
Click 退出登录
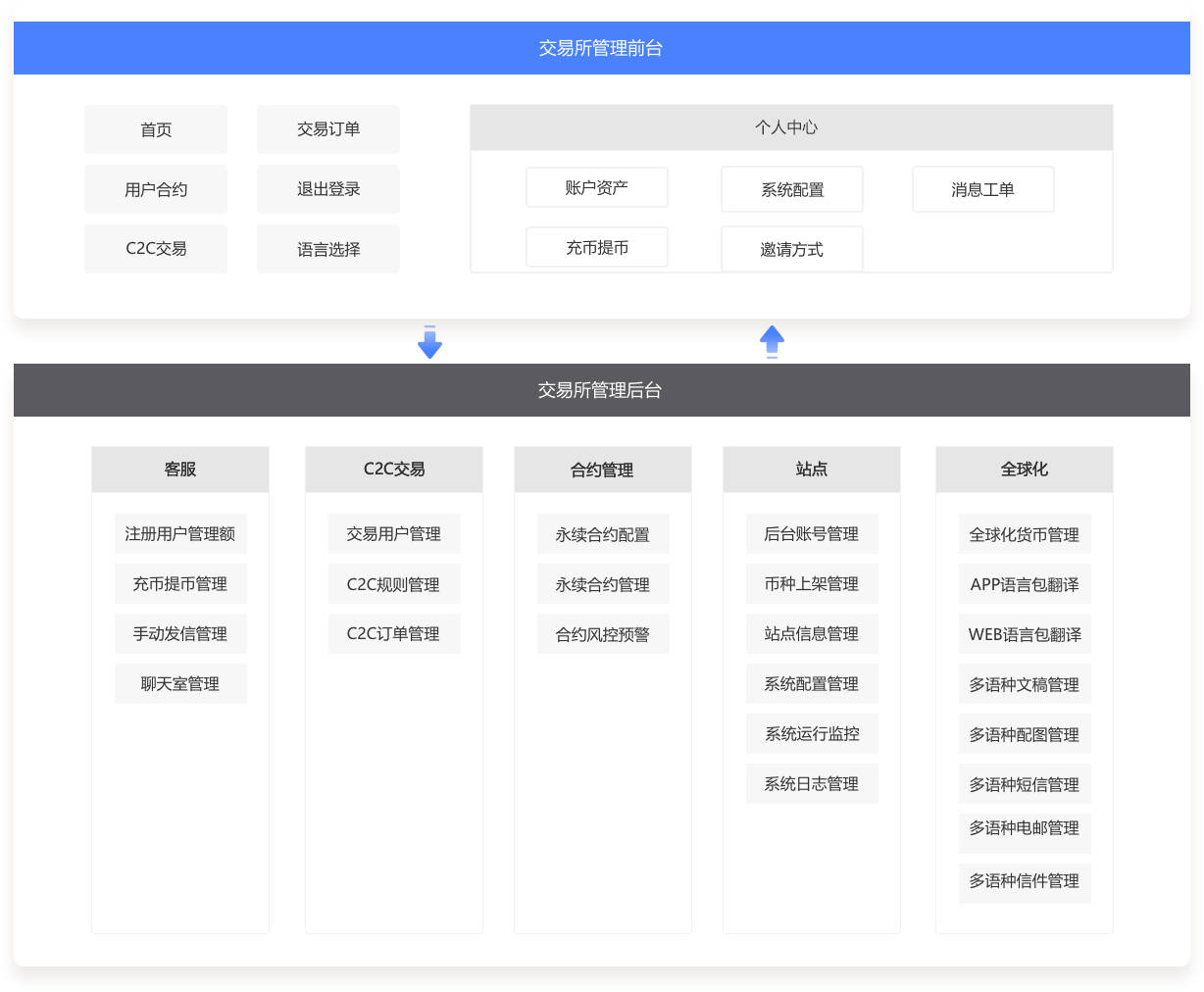click(327, 188)
